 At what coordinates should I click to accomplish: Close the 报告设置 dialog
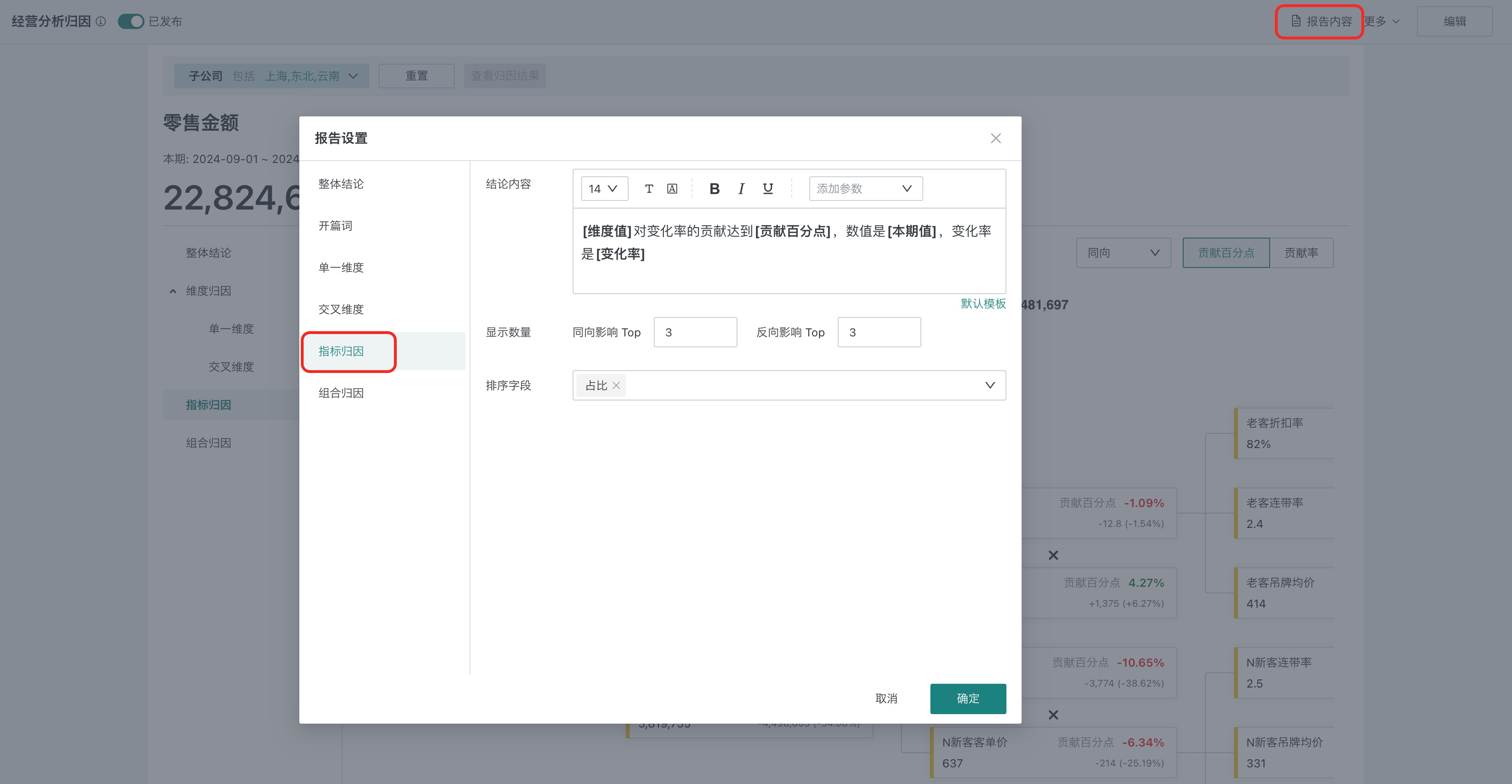(x=995, y=138)
